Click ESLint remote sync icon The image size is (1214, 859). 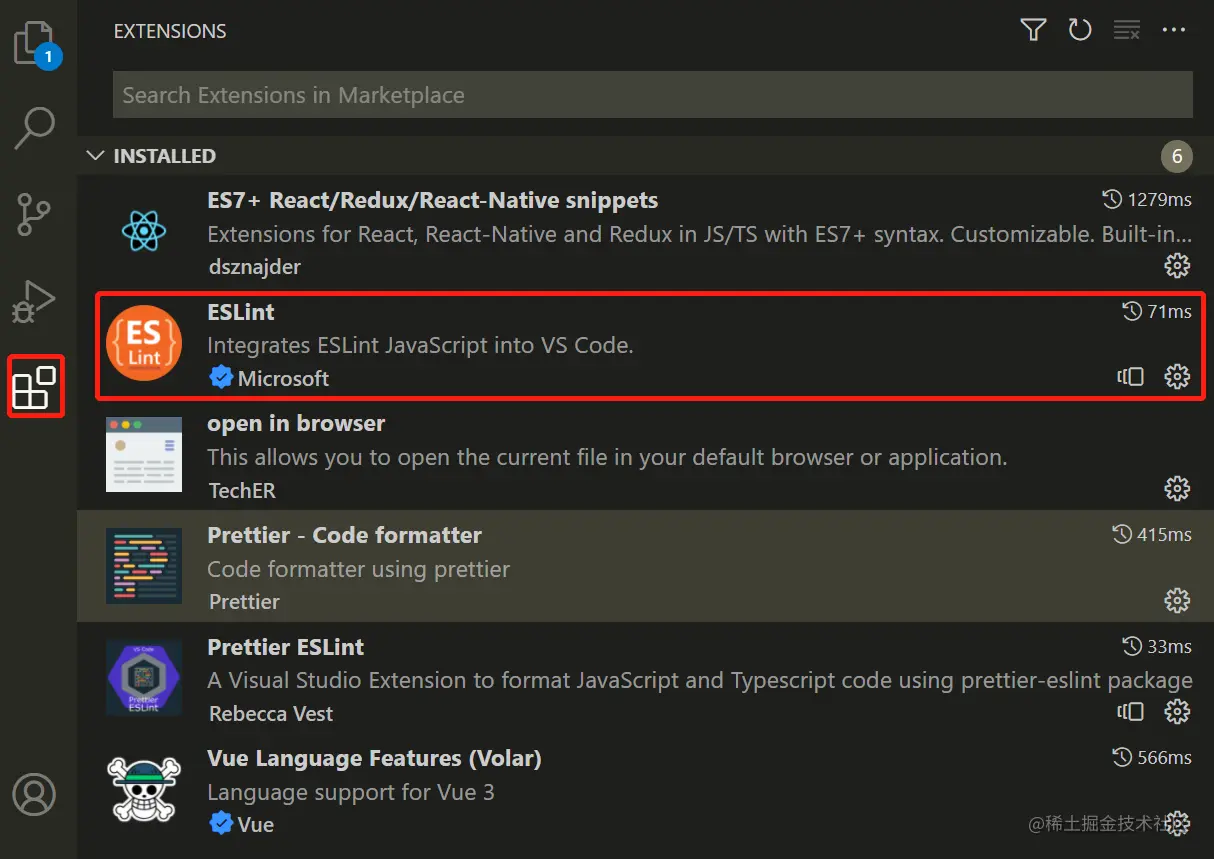coord(1131,377)
